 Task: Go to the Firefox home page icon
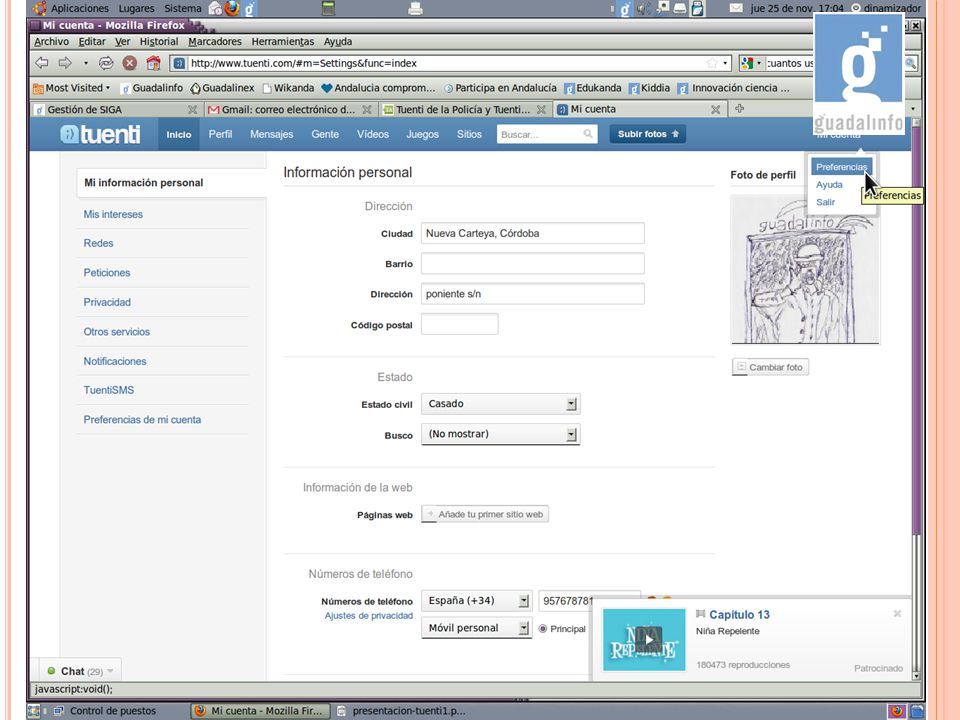coord(153,62)
